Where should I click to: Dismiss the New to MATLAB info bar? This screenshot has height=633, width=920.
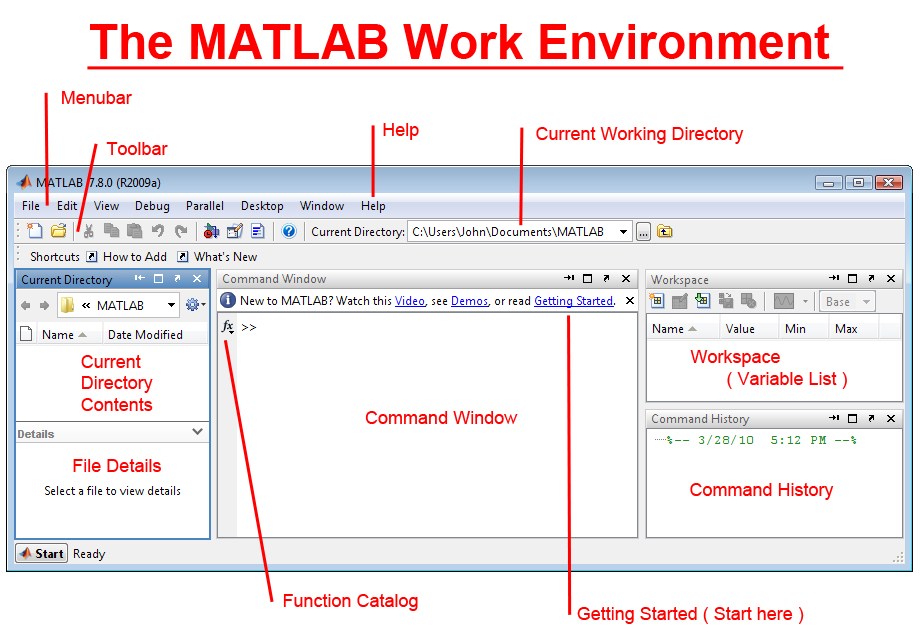pos(630,300)
